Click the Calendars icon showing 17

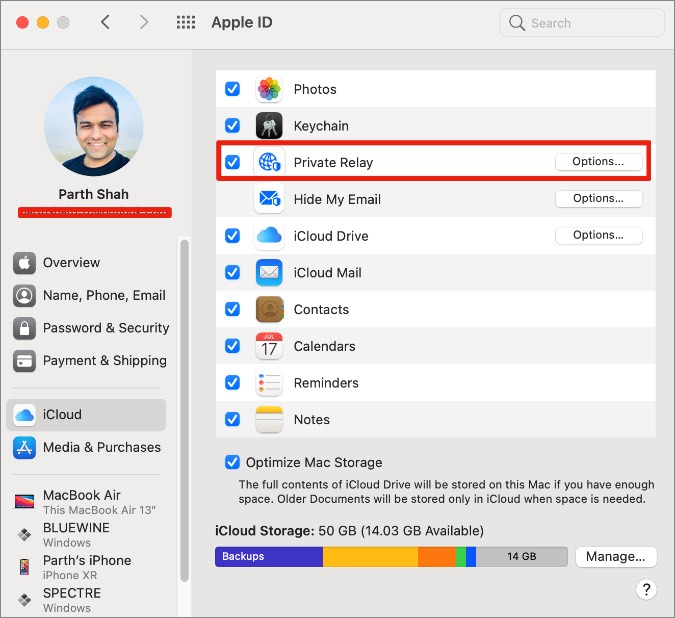point(269,346)
